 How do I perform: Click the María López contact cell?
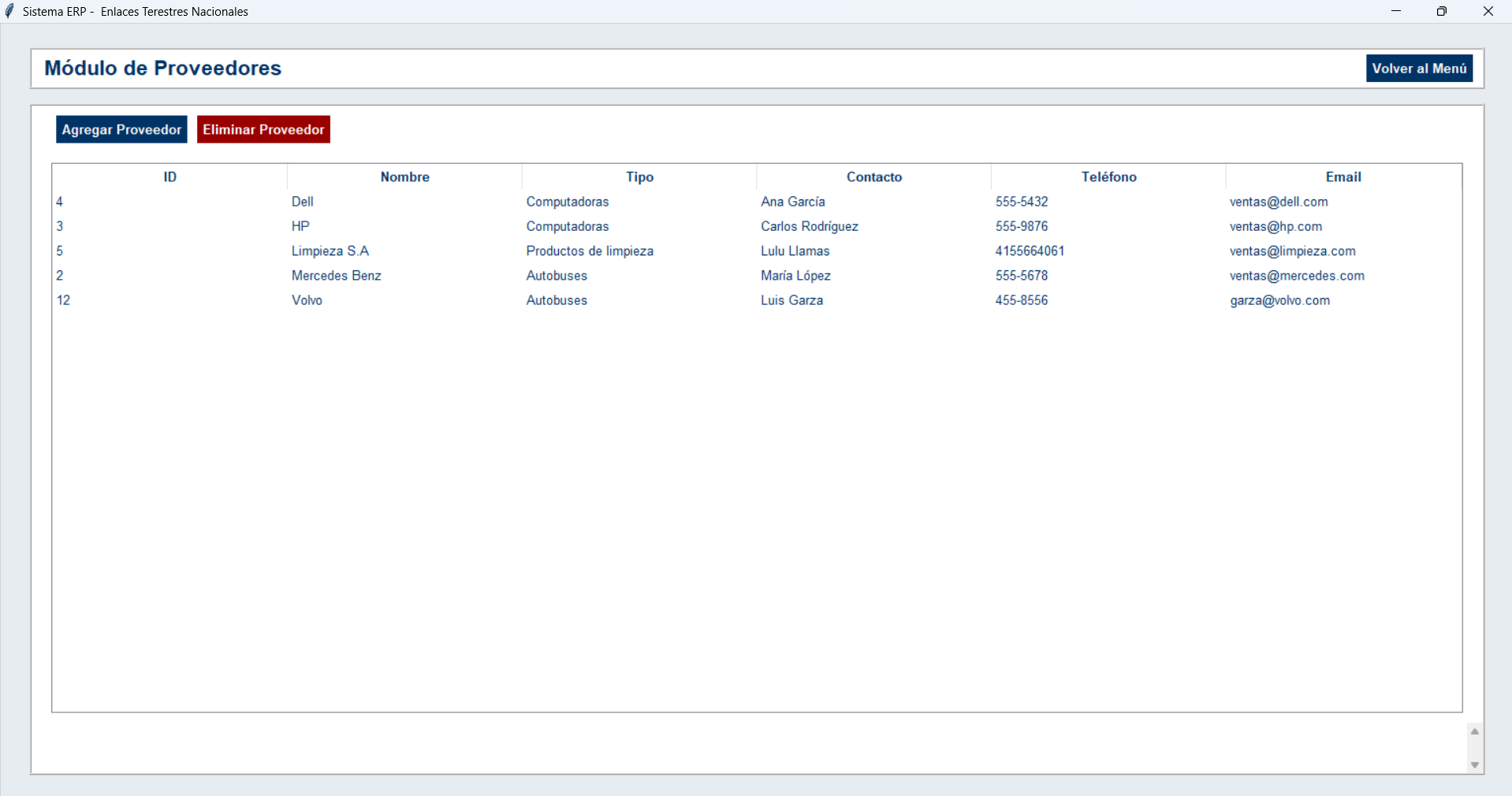pos(796,275)
